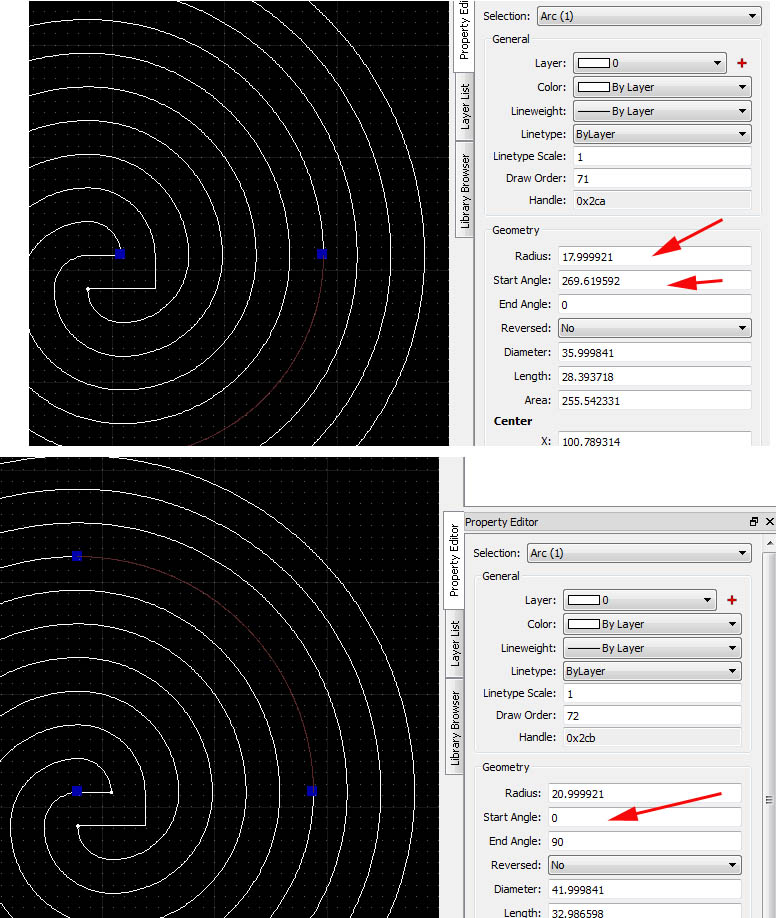Image resolution: width=776 pixels, height=918 pixels.
Task: Click Radius field showing 17.999921
Action: (x=654, y=256)
